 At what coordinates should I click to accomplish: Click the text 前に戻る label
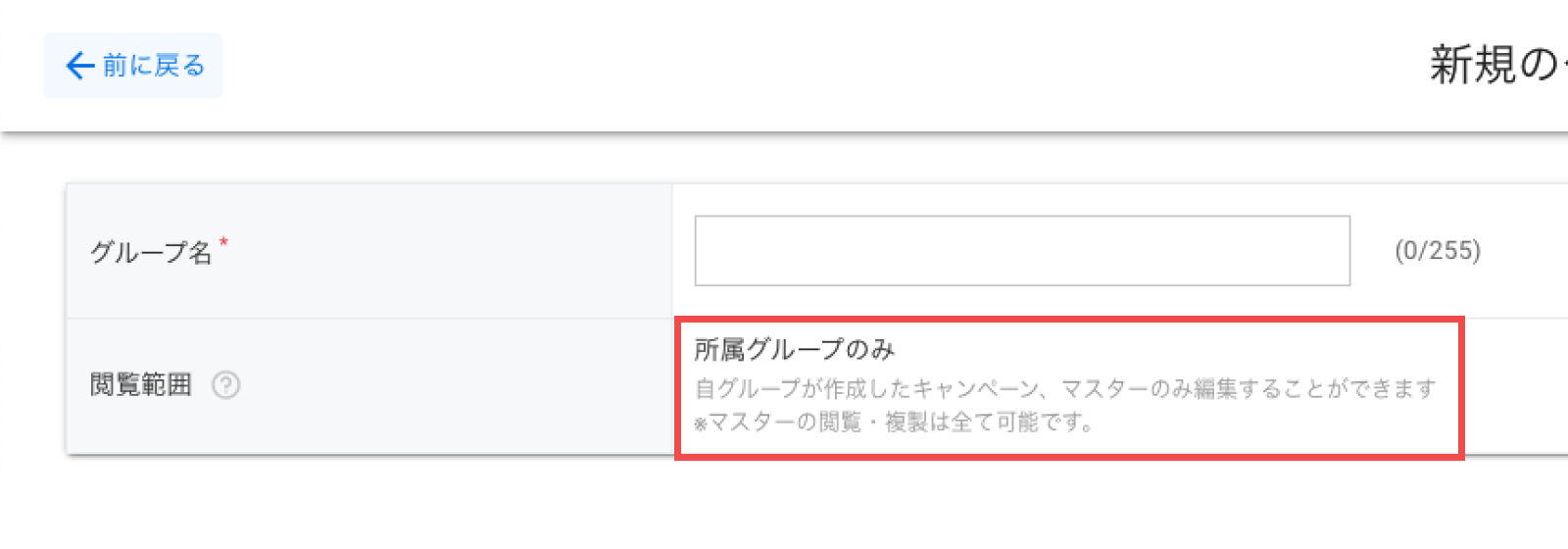pyautogui.click(x=154, y=66)
